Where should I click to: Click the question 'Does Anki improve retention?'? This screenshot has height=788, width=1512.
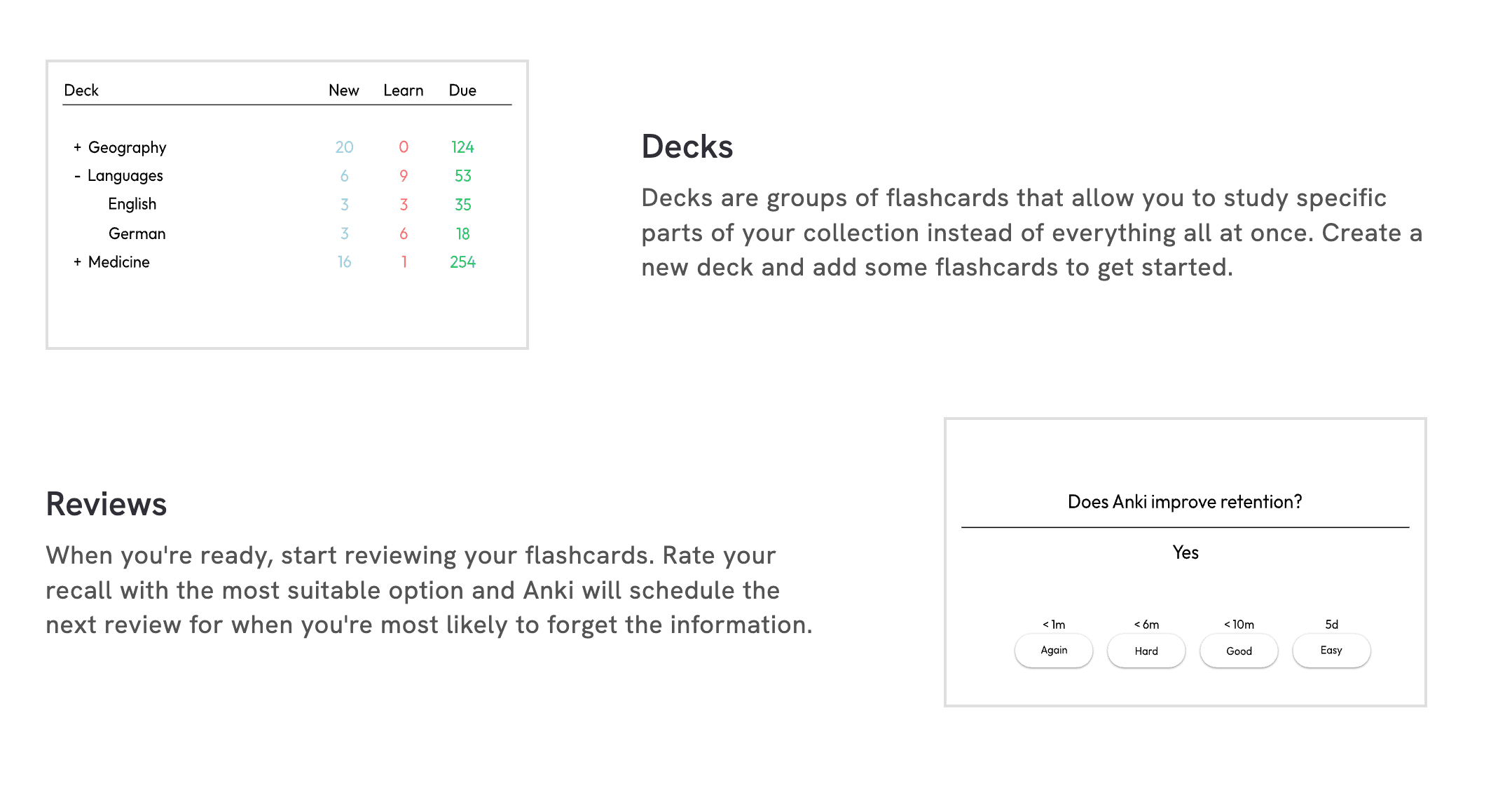tap(1184, 502)
